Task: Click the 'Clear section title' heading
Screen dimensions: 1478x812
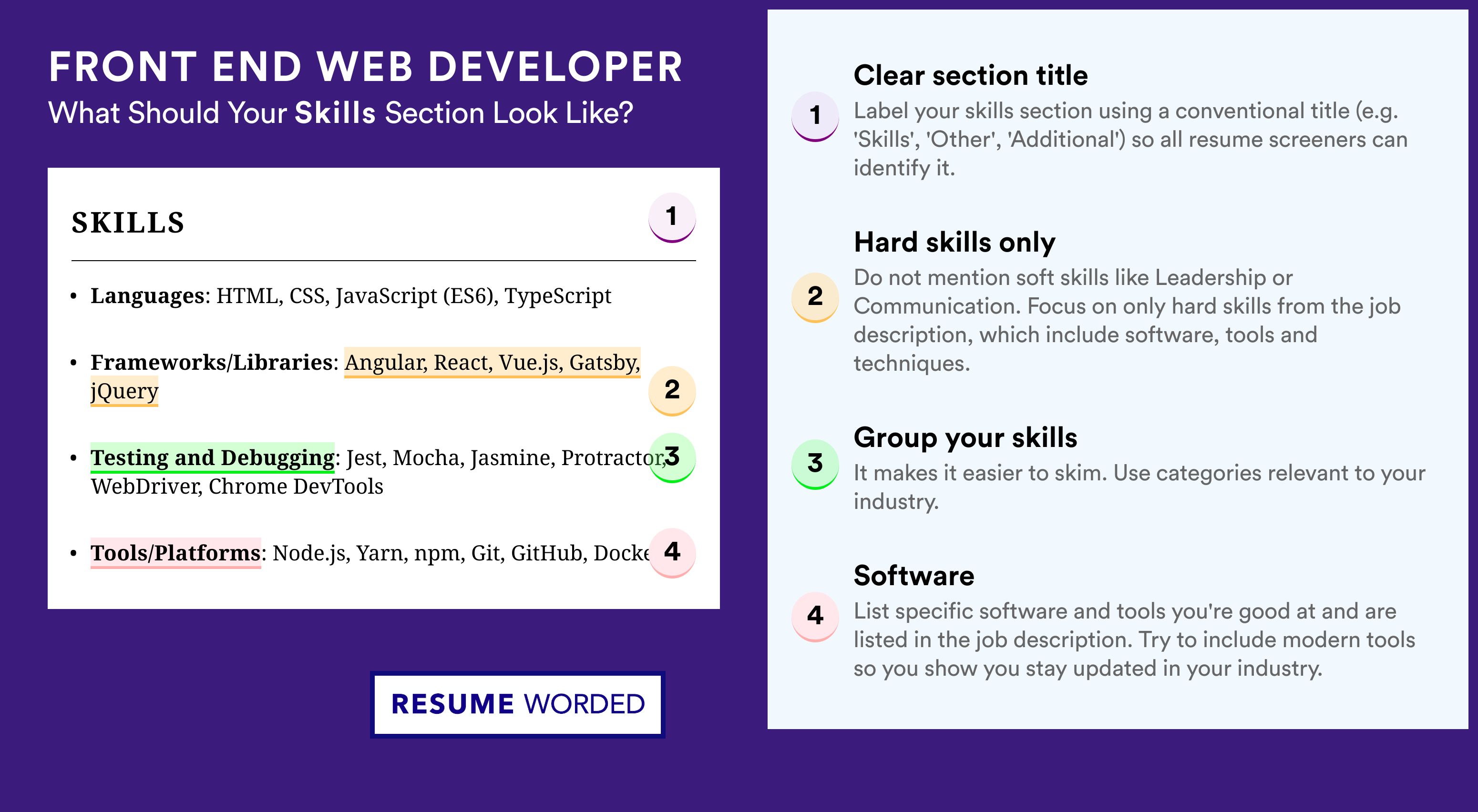Action: 971,75
